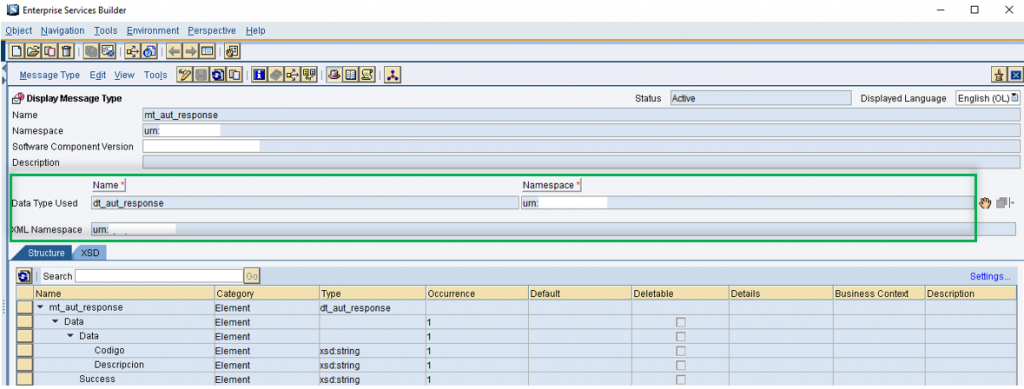Click the Occurrence column header
1024x389 pixels.
(477, 294)
